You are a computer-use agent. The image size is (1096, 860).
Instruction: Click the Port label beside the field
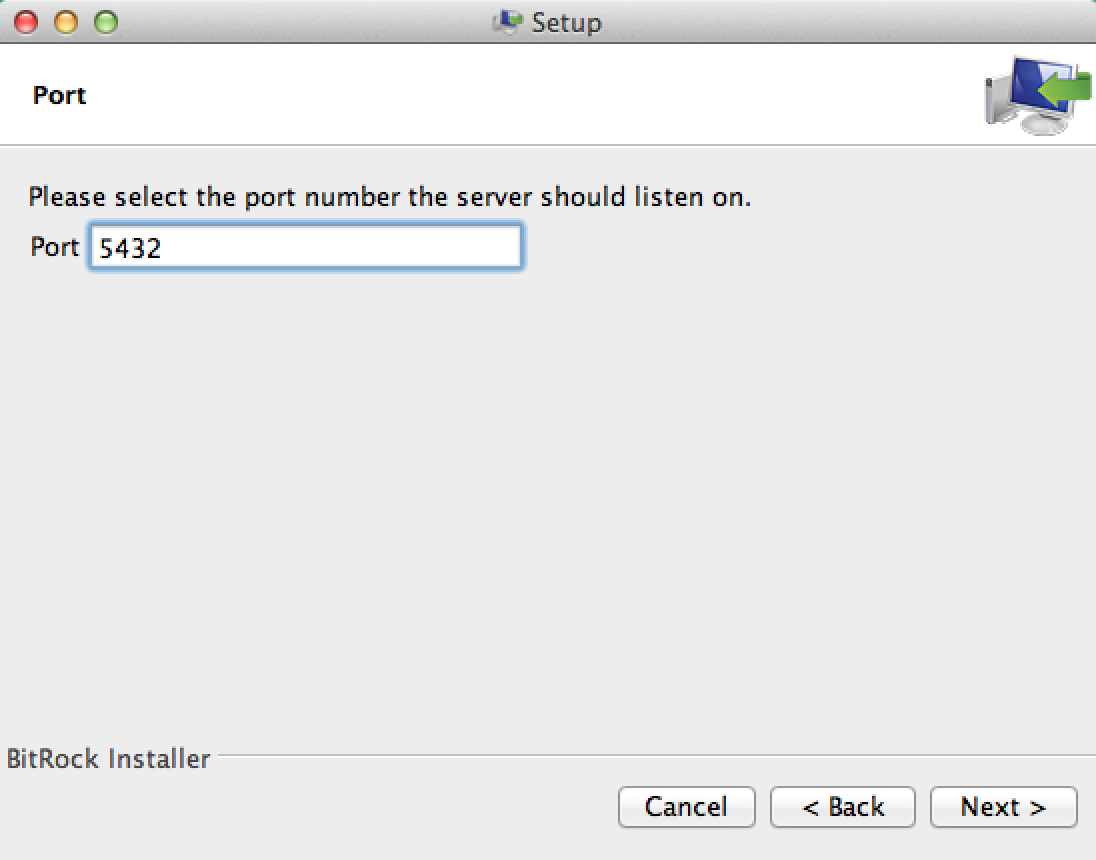point(54,247)
